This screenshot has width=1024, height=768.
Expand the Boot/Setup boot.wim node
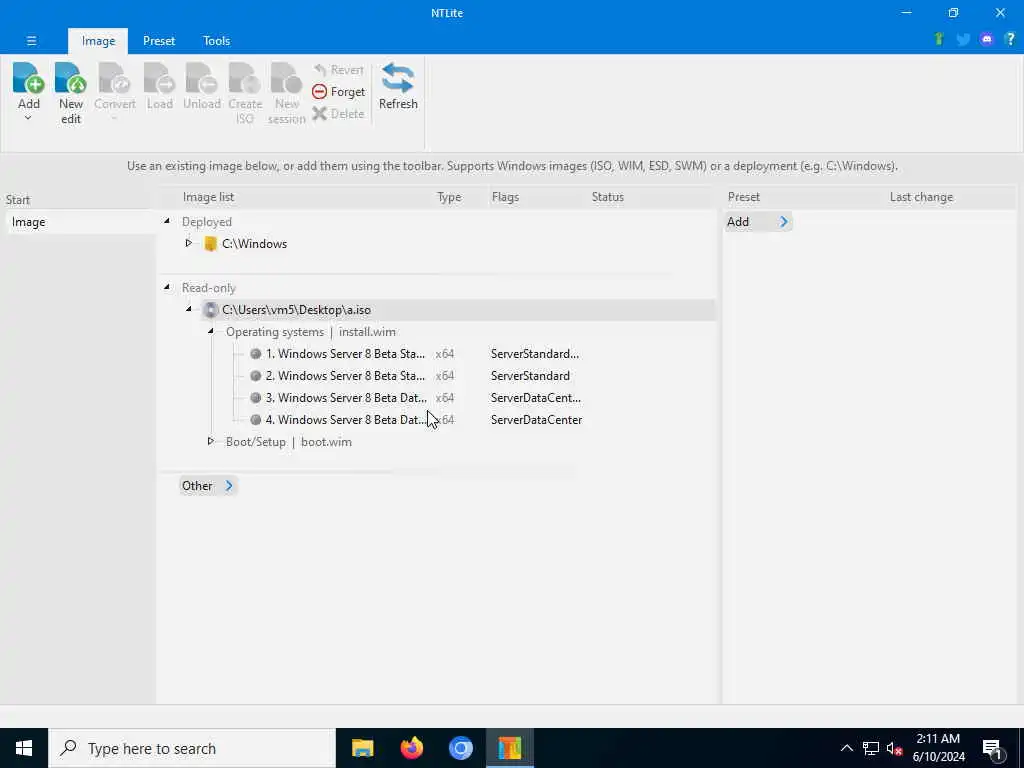pos(210,441)
